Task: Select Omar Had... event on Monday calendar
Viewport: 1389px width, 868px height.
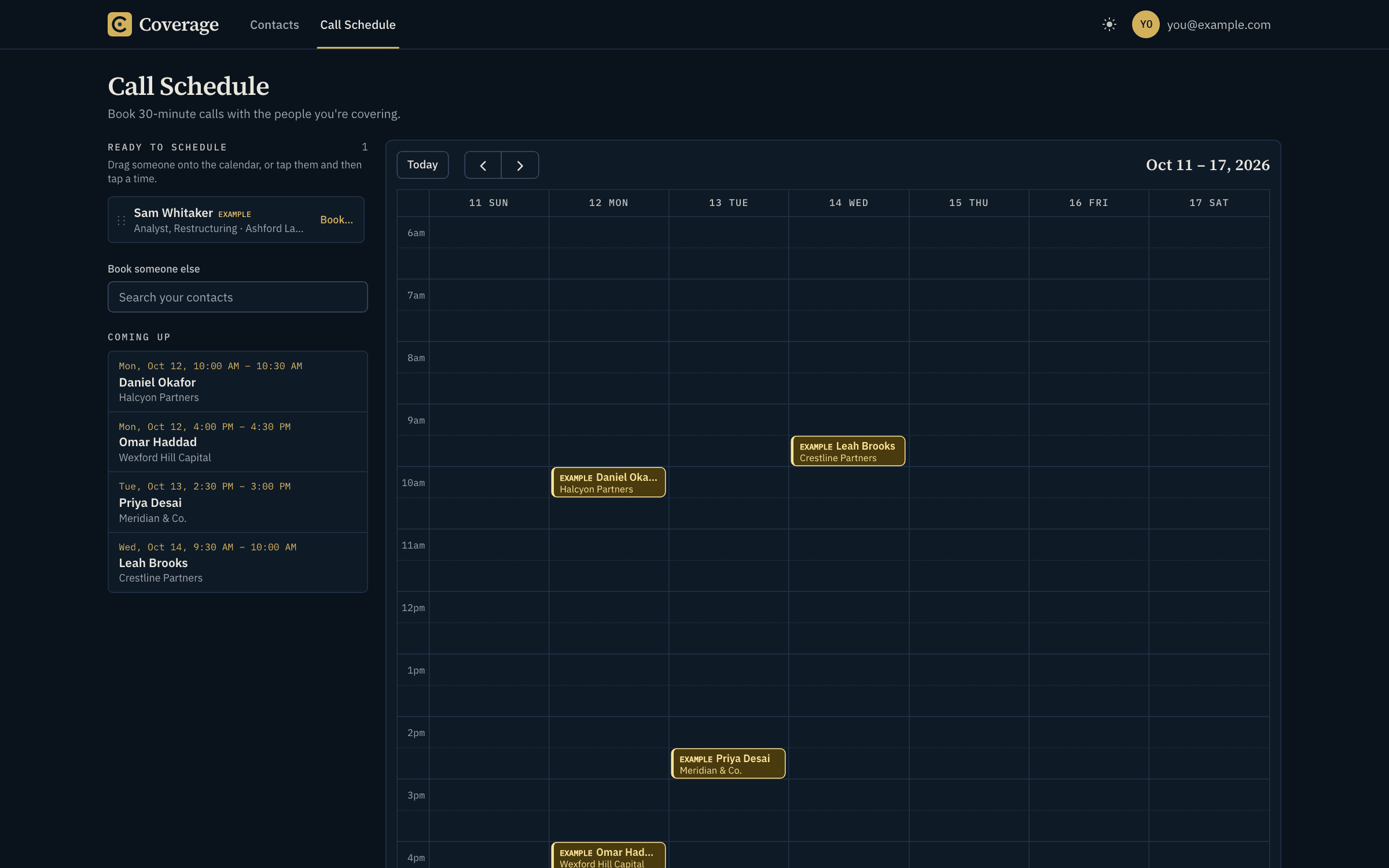Action: [x=608, y=855]
